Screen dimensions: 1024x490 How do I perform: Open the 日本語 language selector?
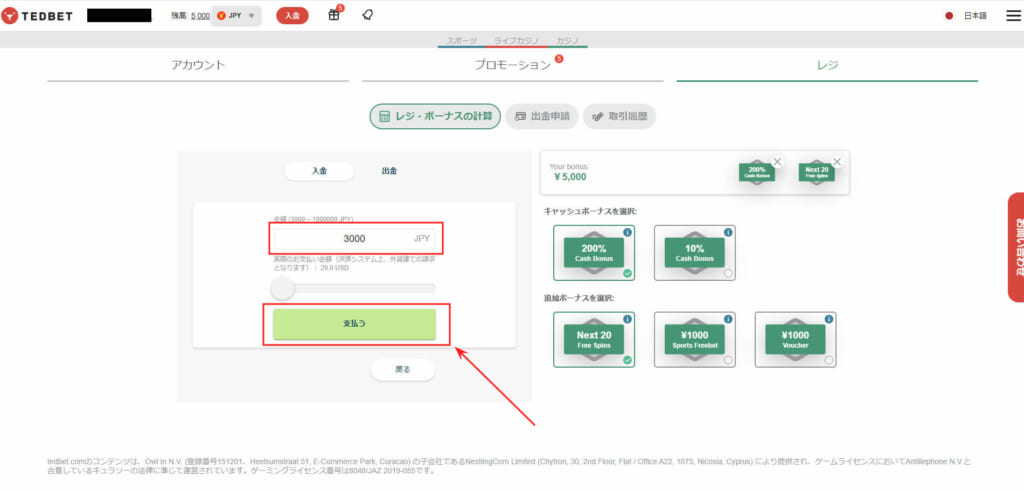pos(975,16)
